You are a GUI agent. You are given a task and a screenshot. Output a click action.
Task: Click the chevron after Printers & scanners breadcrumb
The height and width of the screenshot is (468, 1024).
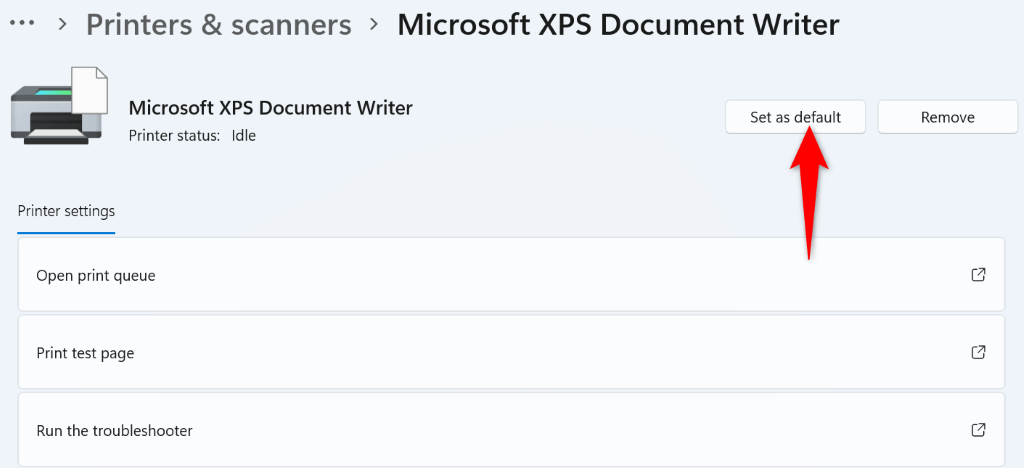(x=375, y=24)
